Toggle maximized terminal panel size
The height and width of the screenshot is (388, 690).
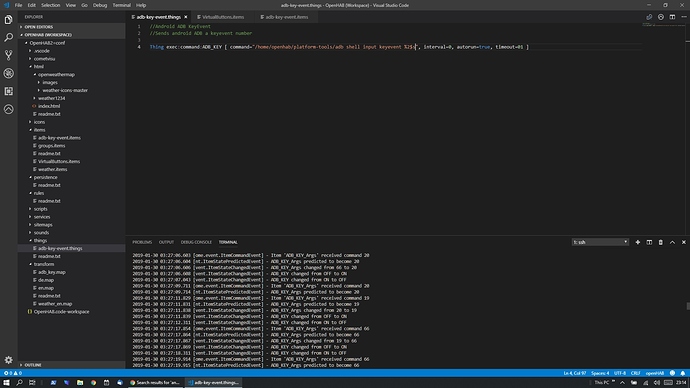(x=672, y=242)
